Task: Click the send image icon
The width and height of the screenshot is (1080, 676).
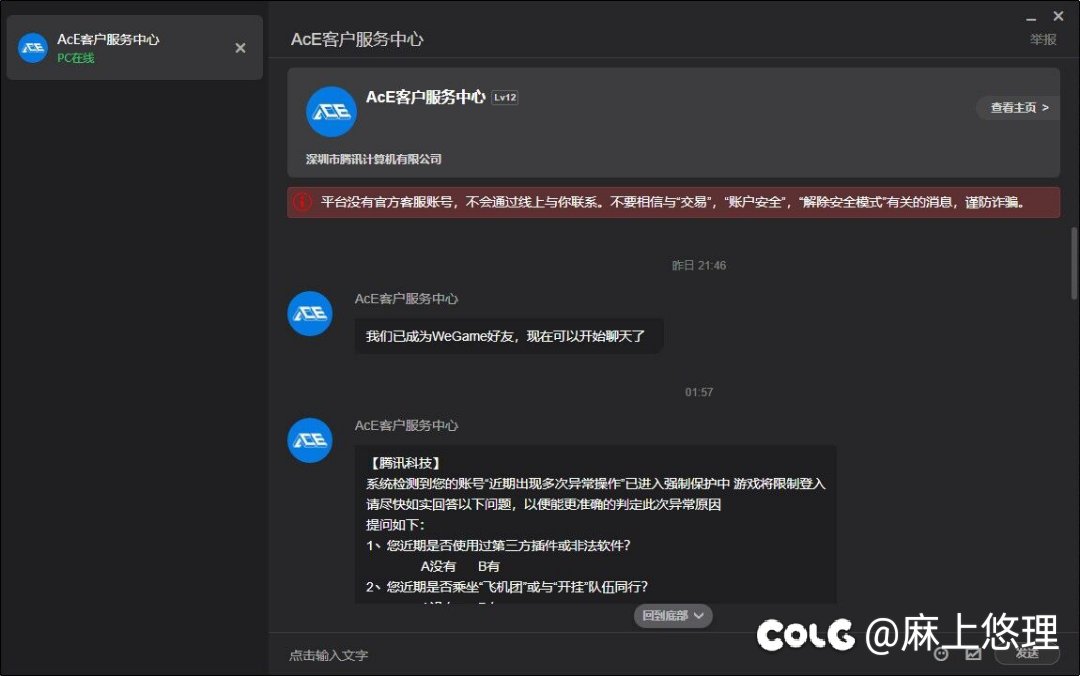Action: [973, 654]
